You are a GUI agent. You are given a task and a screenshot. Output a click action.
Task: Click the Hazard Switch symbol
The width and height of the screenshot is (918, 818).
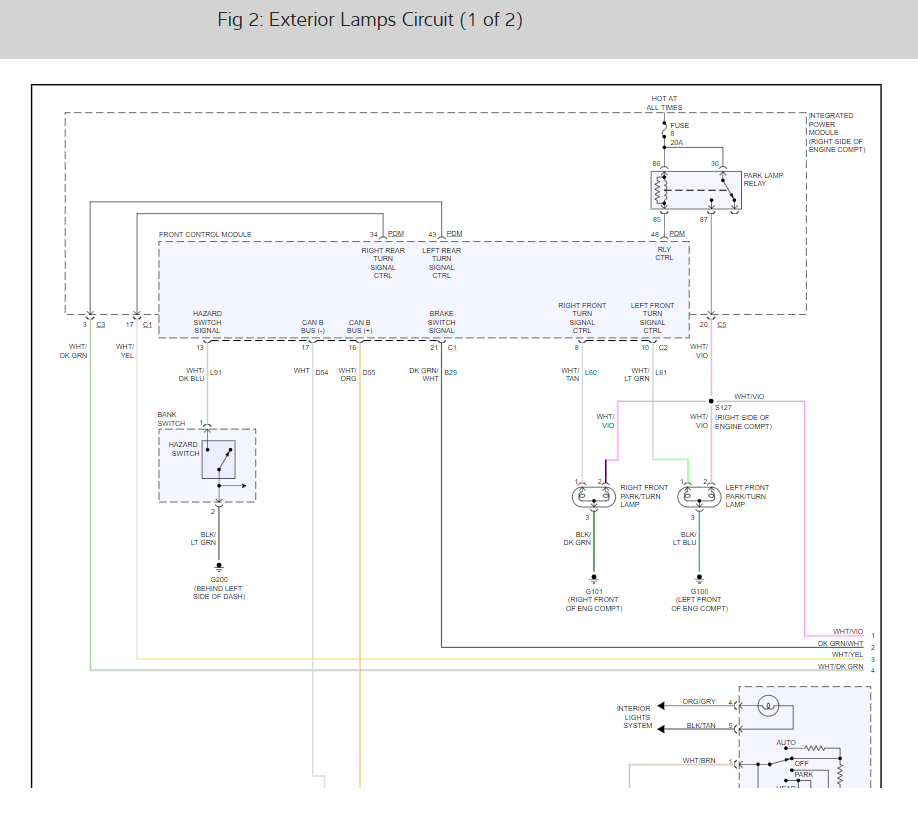click(x=218, y=460)
